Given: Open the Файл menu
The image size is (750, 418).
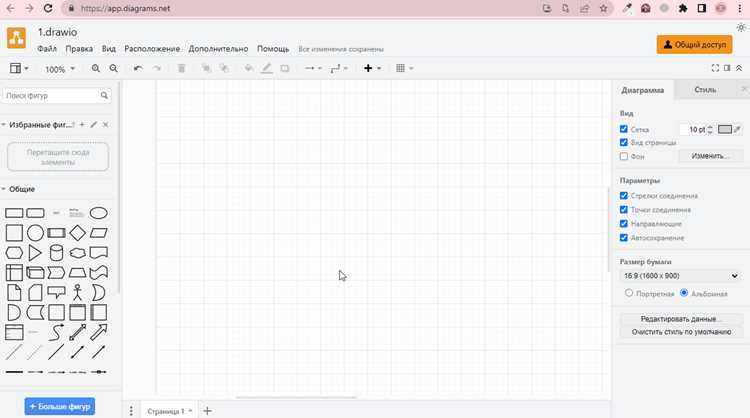Looking at the screenshot, I should point(47,49).
